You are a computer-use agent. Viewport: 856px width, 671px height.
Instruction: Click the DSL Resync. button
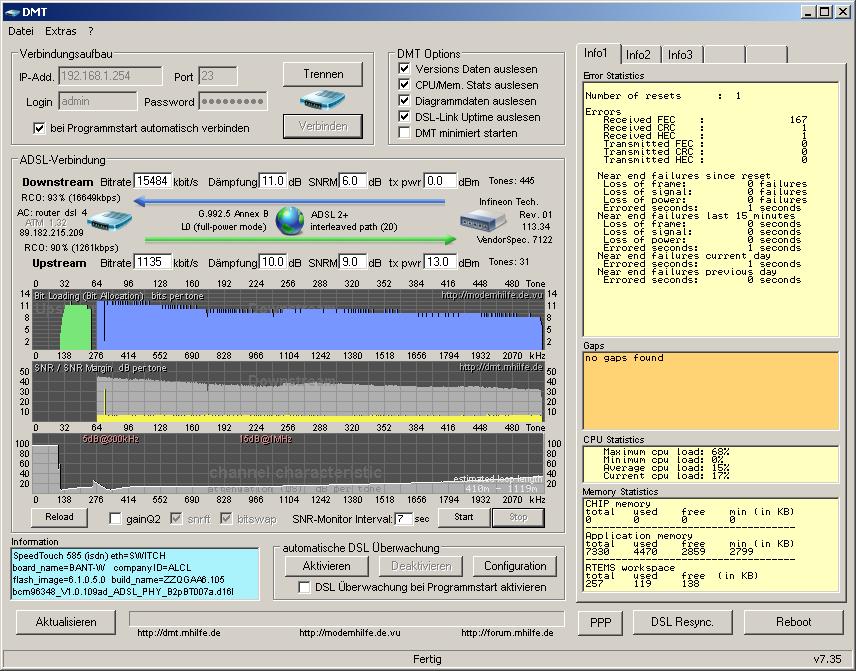[x=682, y=622]
